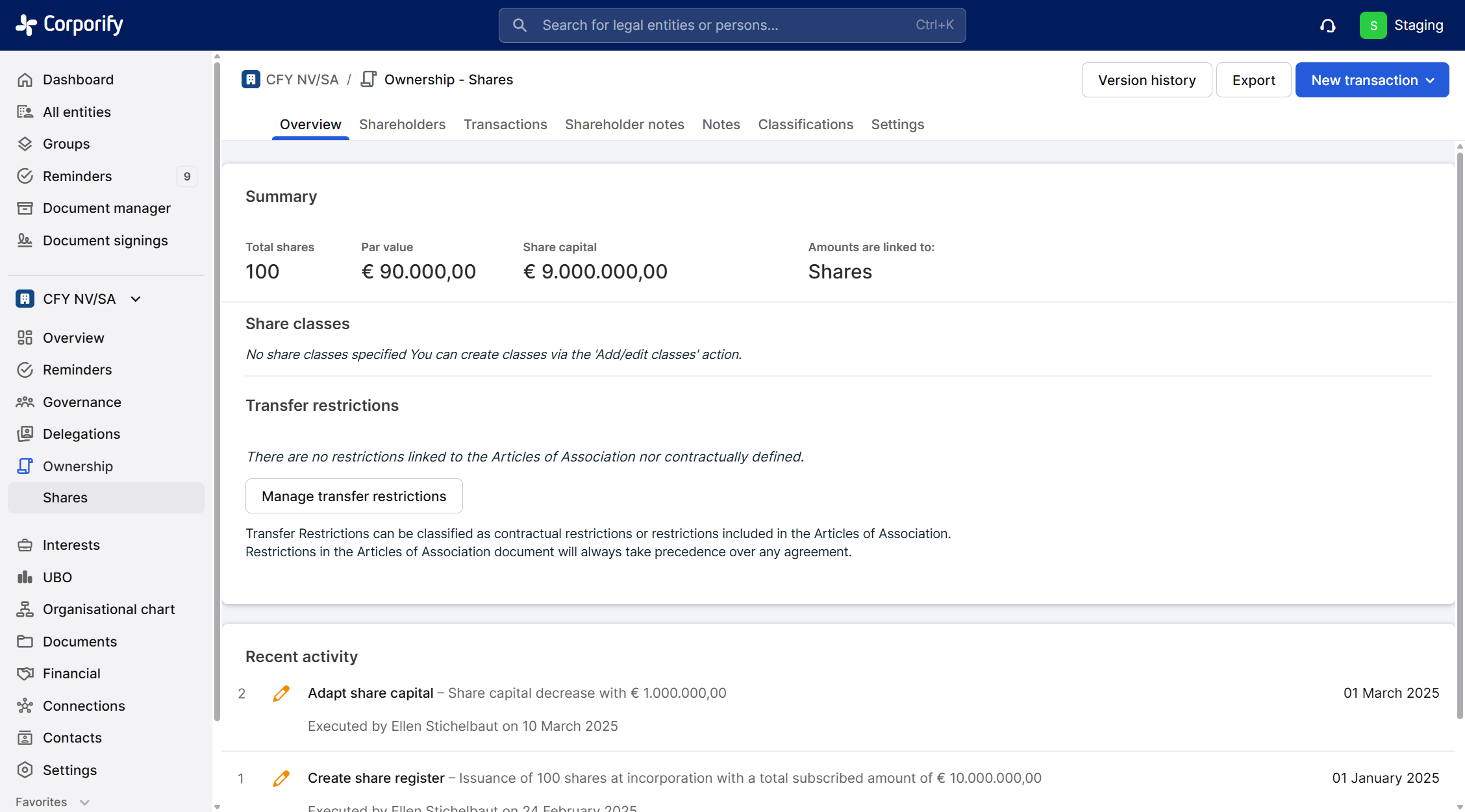Expand the CFY NV/SA entity chevron
Viewport: 1465px width, 812px height.
click(136, 299)
